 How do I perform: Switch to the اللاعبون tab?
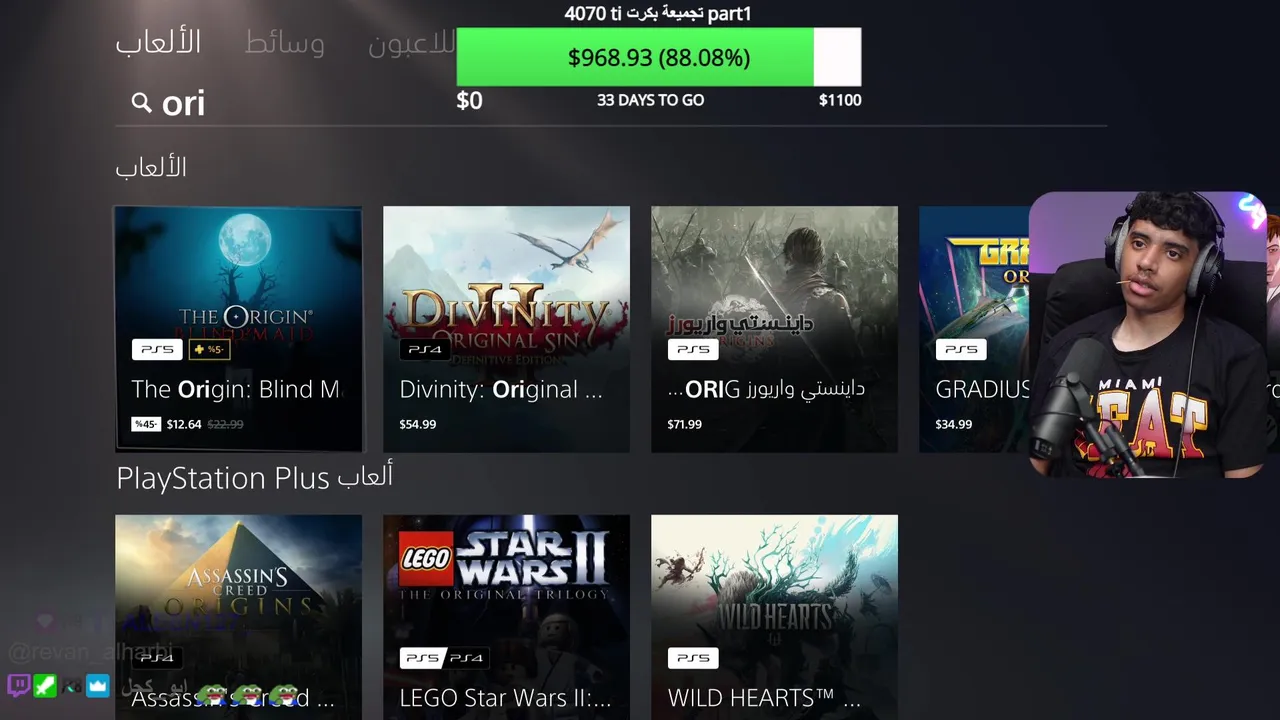click(411, 43)
